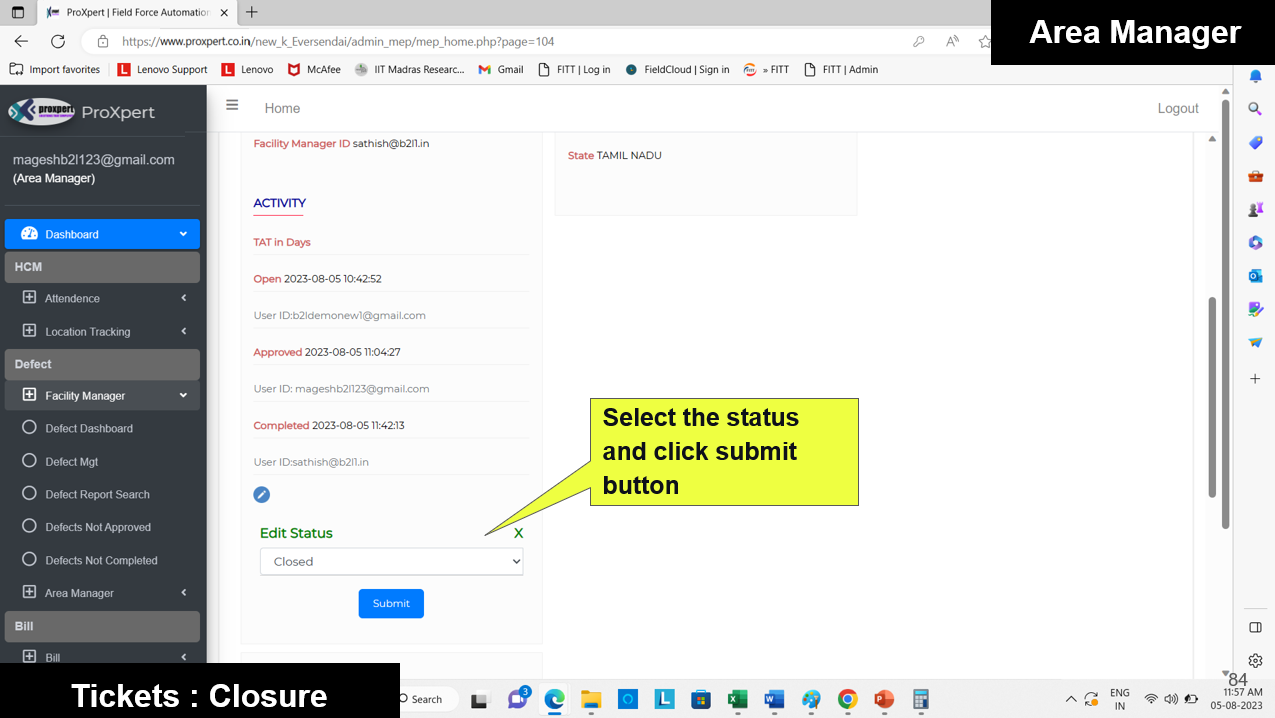Viewport: 1275px width, 718px height.
Task: Expand the Dashboard menu
Action: (x=102, y=234)
